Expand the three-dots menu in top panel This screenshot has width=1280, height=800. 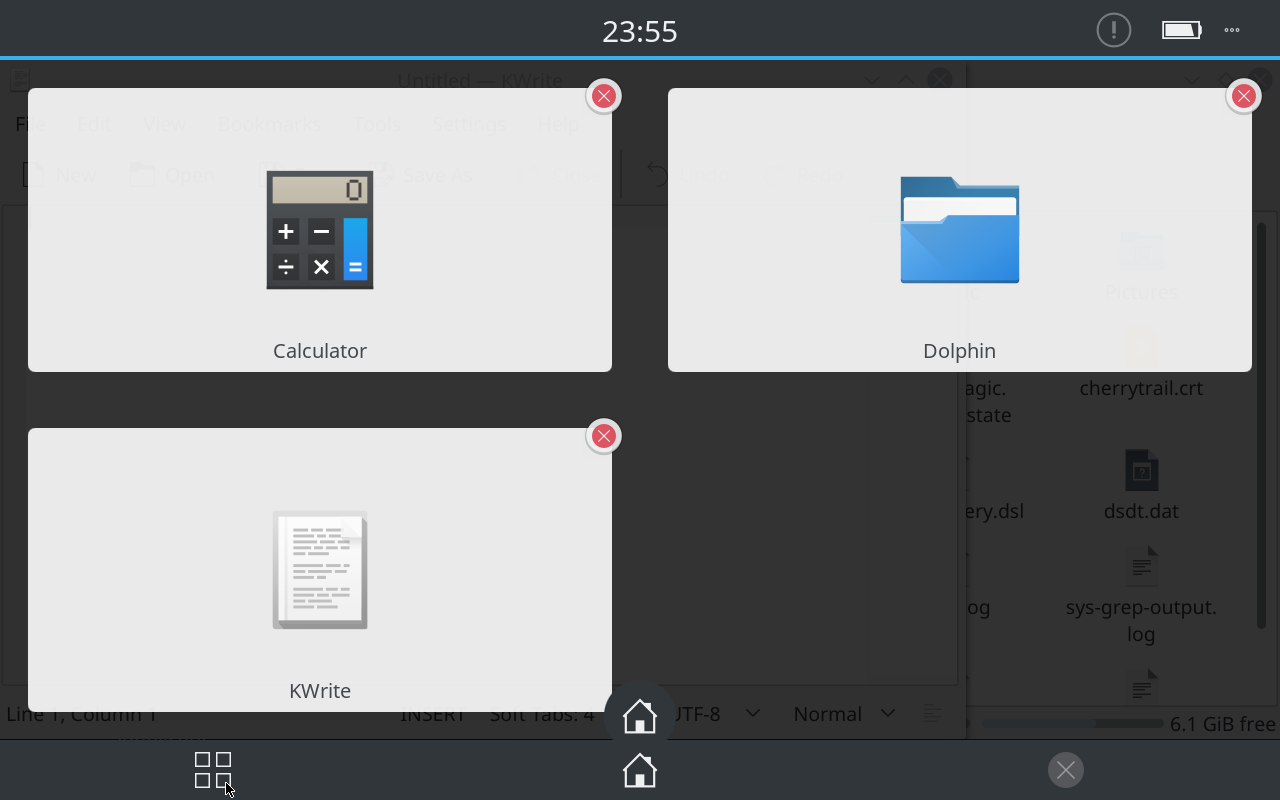tap(1232, 30)
